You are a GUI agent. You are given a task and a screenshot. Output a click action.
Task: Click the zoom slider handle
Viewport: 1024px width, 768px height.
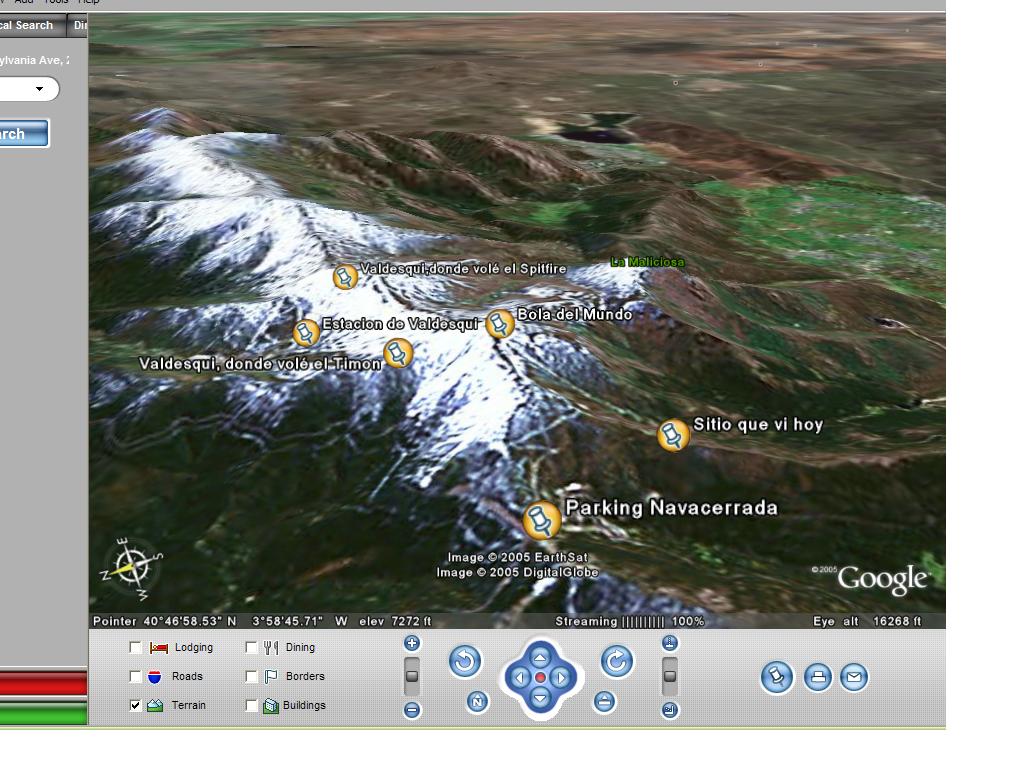pos(411,677)
